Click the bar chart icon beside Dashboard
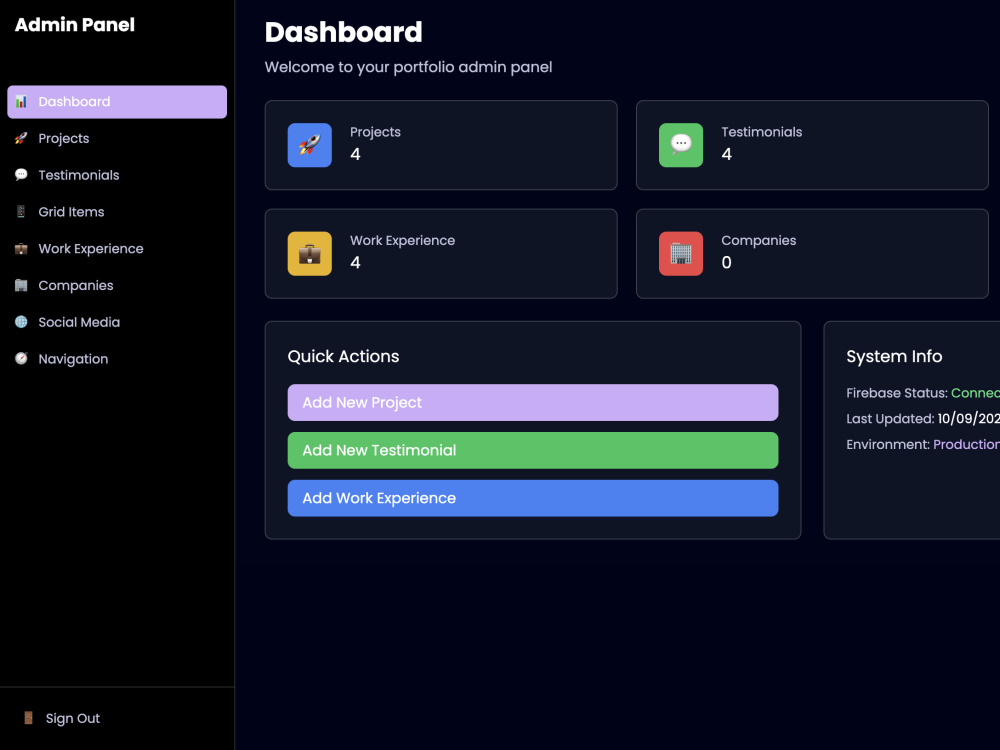 21,101
